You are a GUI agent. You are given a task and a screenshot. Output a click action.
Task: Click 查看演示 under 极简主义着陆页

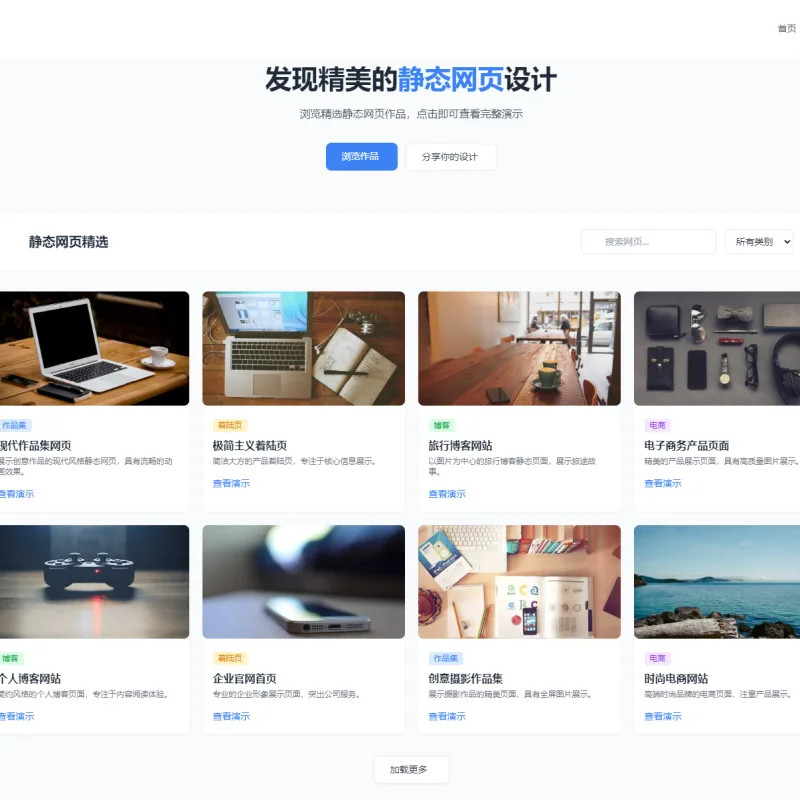(231, 483)
